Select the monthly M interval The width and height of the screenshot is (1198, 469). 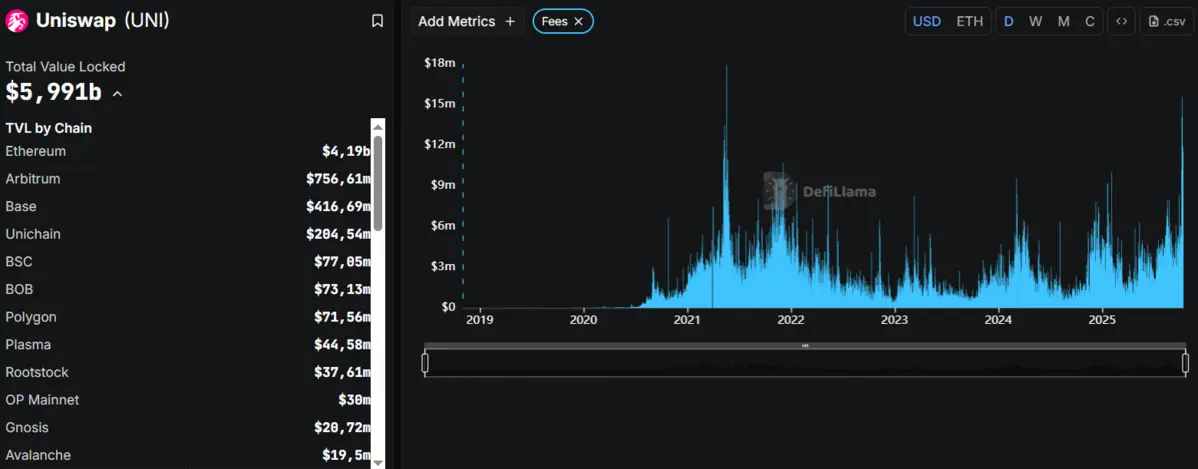coord(1063,21)
